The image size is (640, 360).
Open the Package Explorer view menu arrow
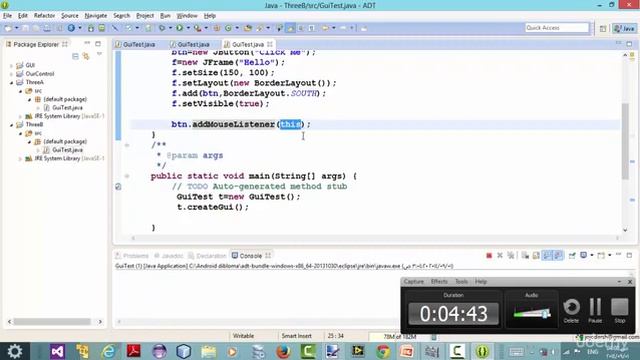click(x=99, y=54)
